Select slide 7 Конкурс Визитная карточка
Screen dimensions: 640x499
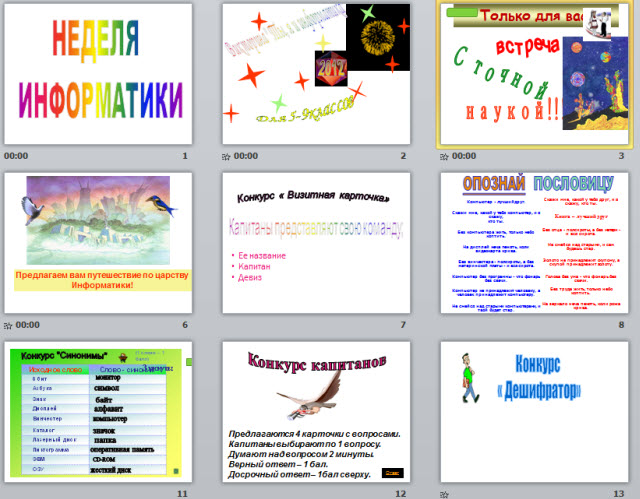click(316, 243)
